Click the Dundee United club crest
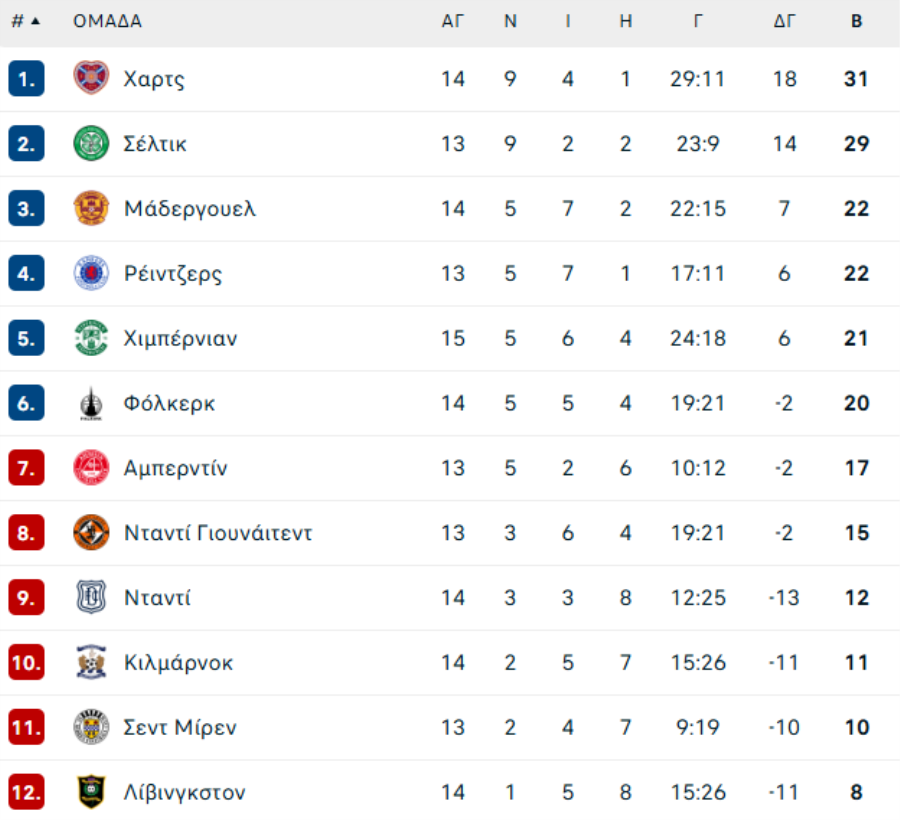 pos(91,533)
